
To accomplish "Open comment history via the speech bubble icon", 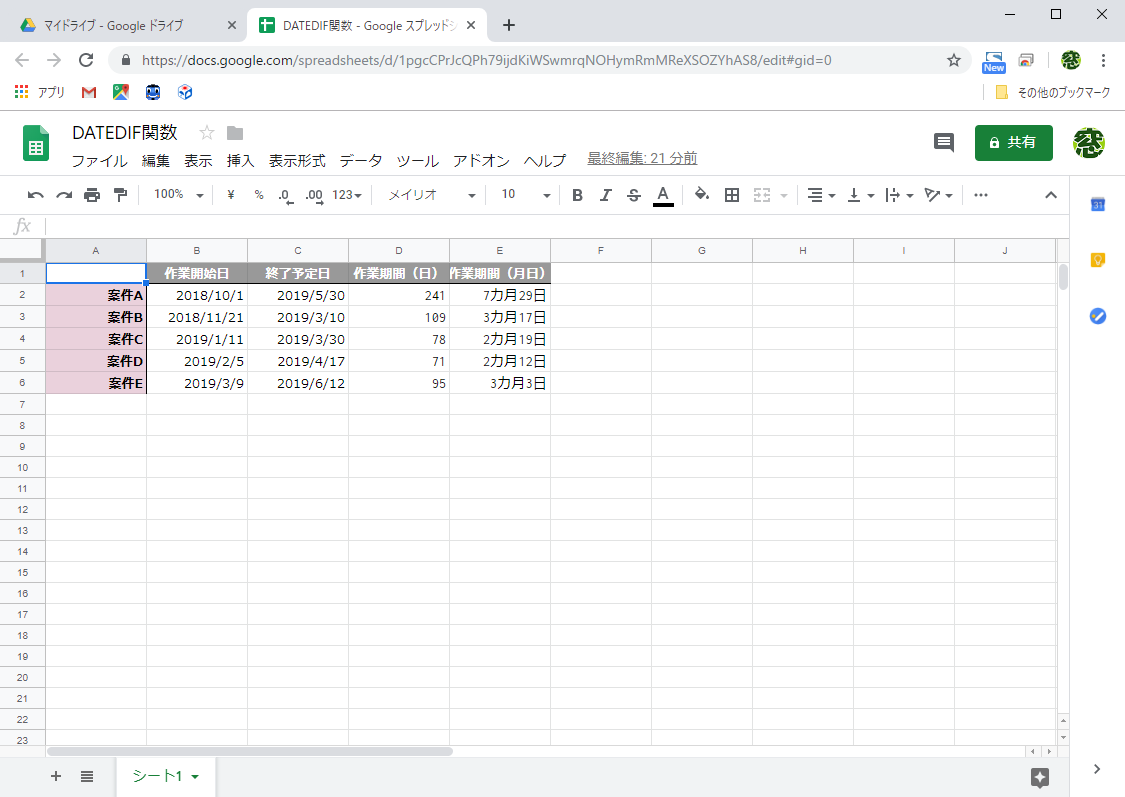I will pos(943,143).
